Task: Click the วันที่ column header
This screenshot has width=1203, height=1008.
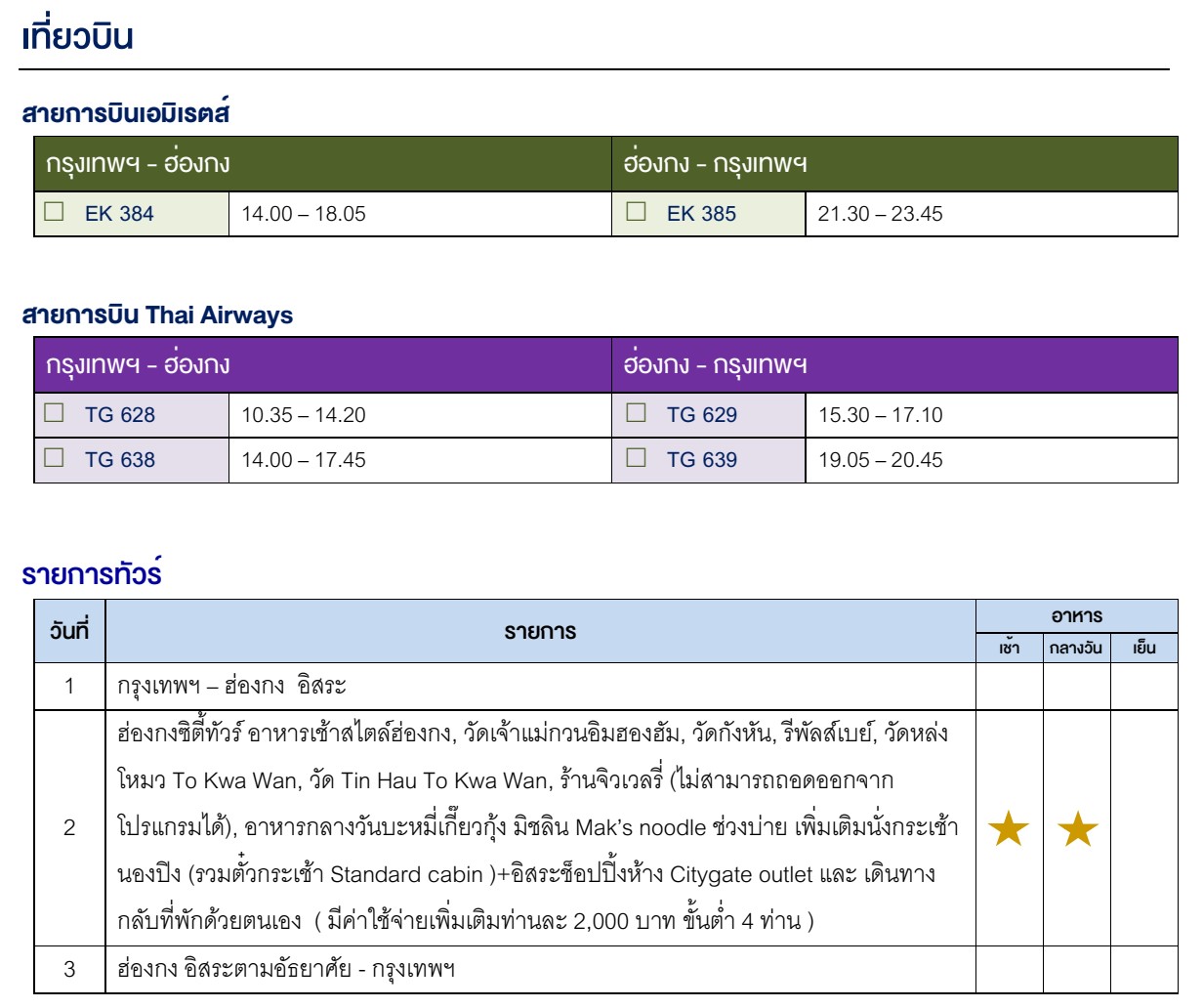Action: 69,631
